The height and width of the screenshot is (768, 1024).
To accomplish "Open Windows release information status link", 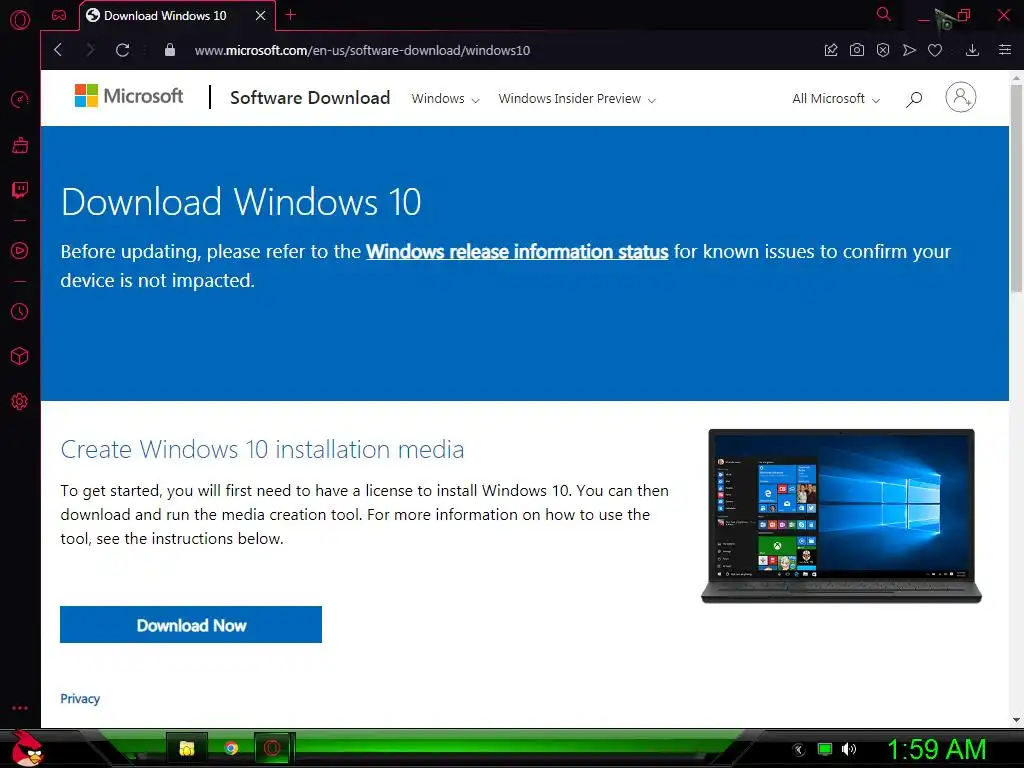I will click(x=517, y=251).
